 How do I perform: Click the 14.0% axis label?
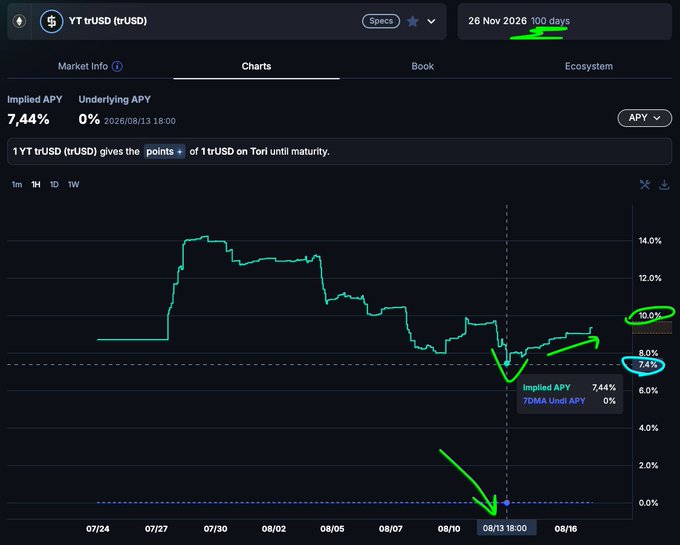pos(650,241)
